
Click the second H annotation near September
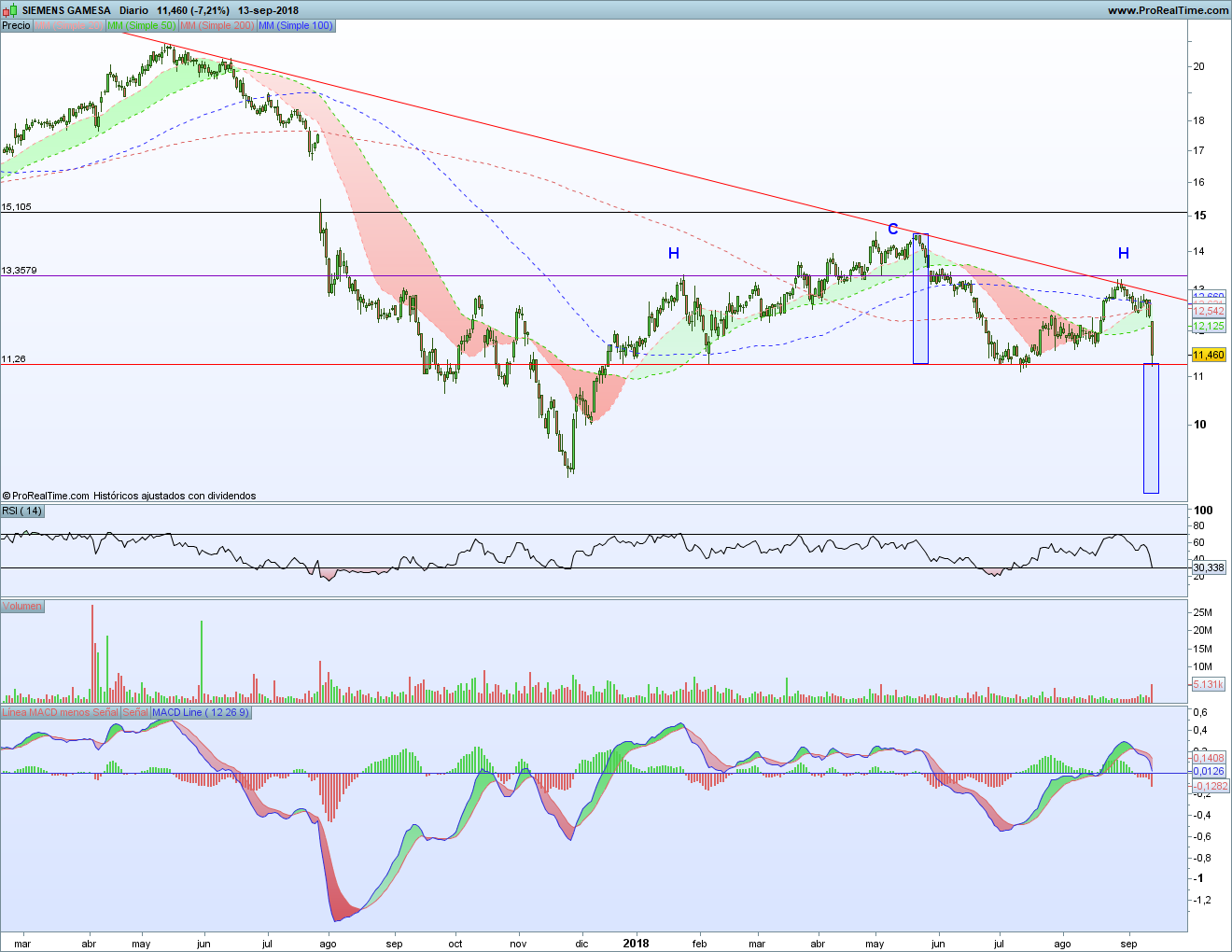(x=1124, y=254)
